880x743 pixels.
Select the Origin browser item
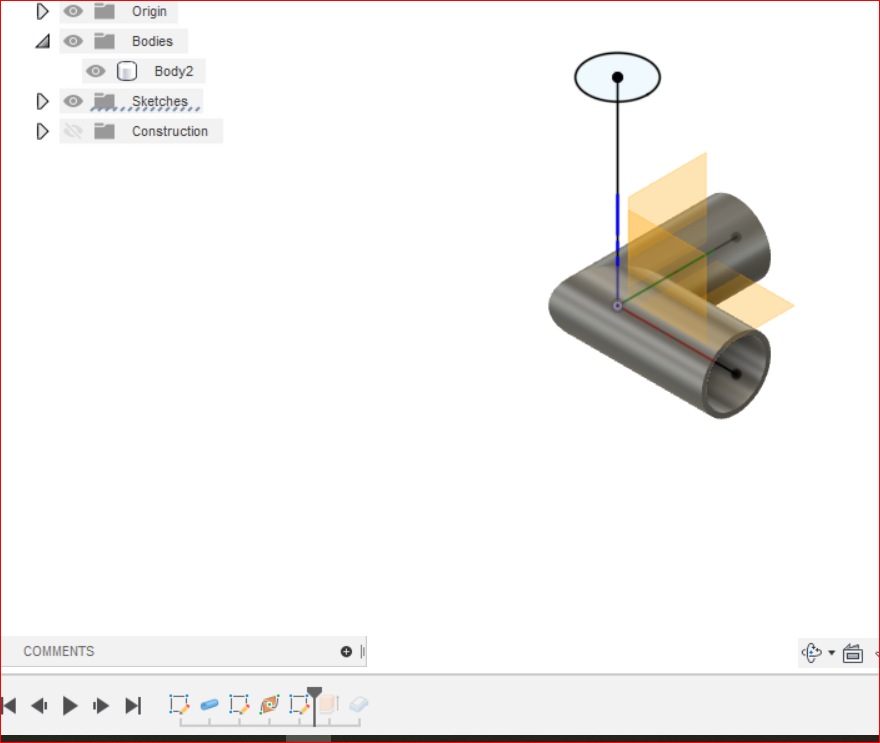point(149,11)
